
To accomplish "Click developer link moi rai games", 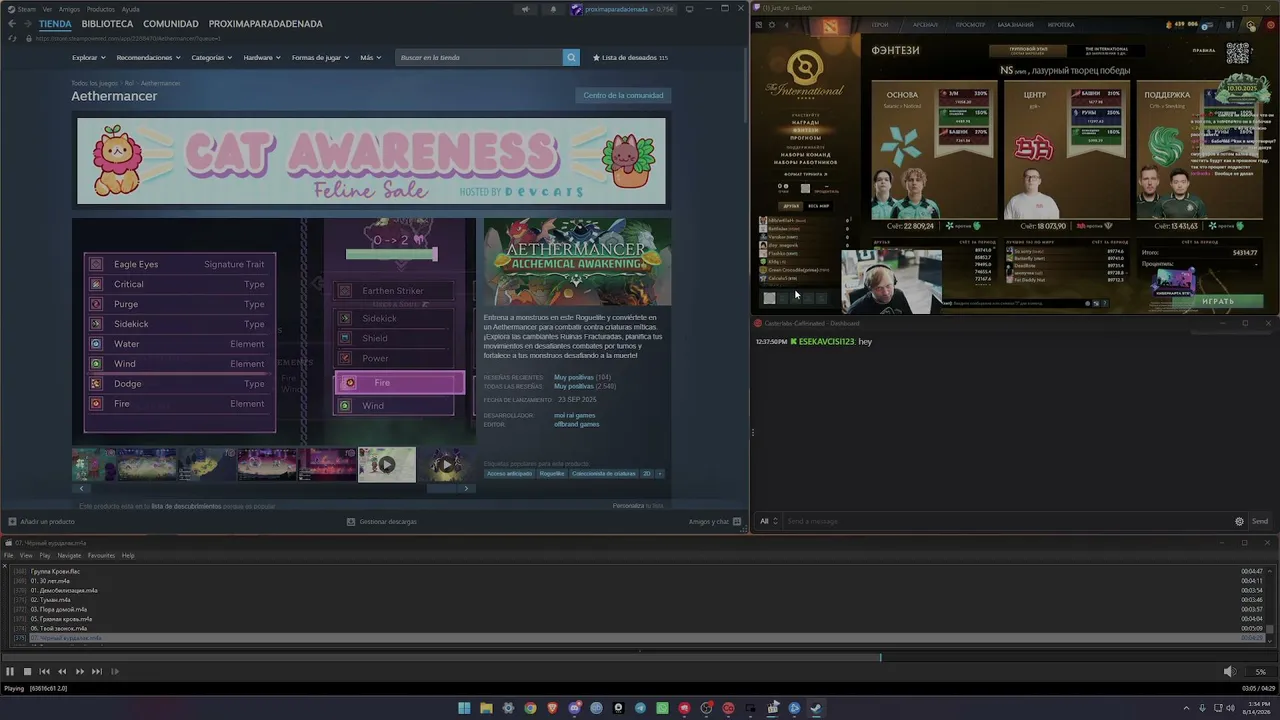I will tap(575, 415).
